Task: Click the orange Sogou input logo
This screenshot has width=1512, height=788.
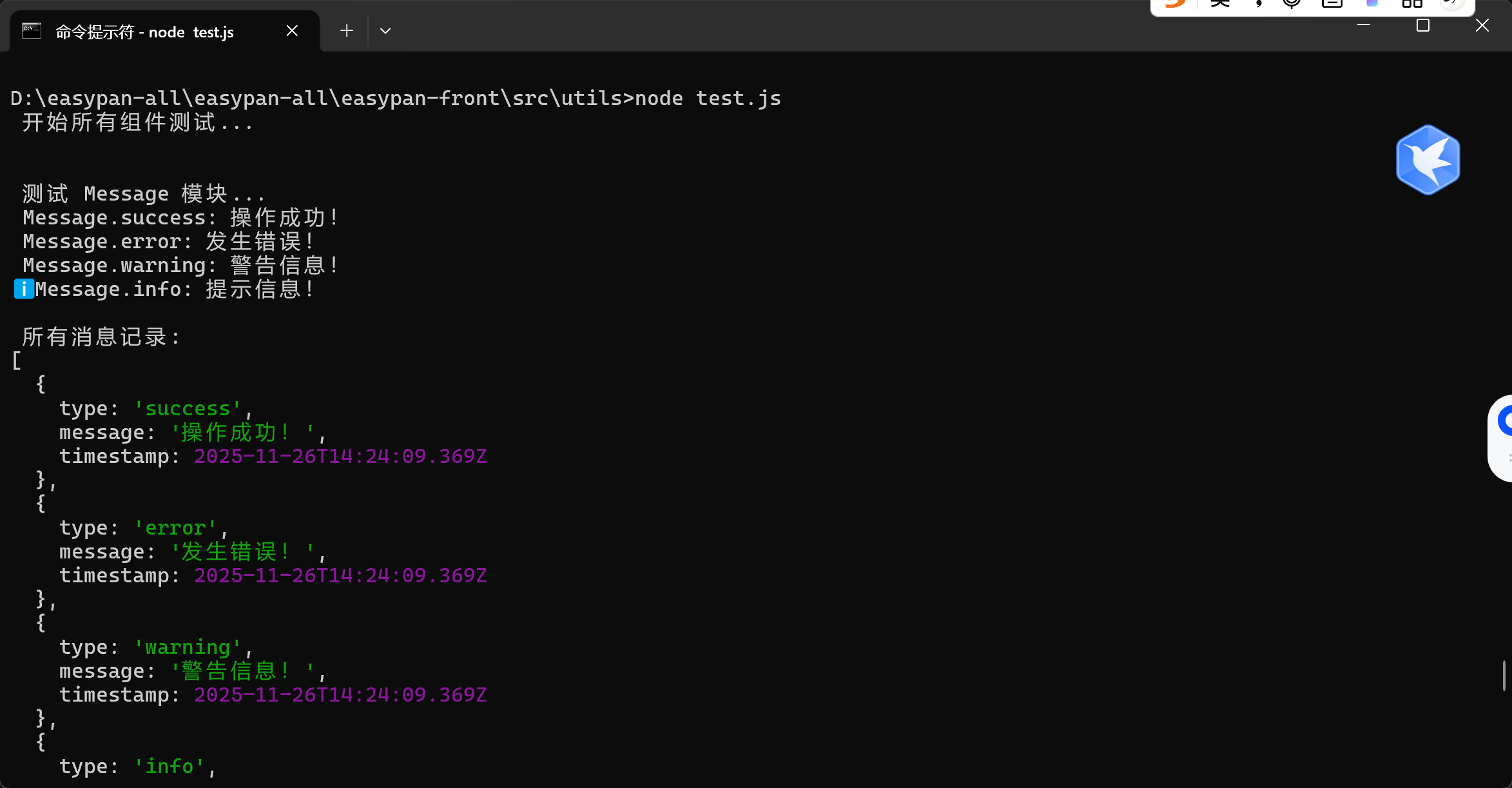Action: coord(1175,4)
